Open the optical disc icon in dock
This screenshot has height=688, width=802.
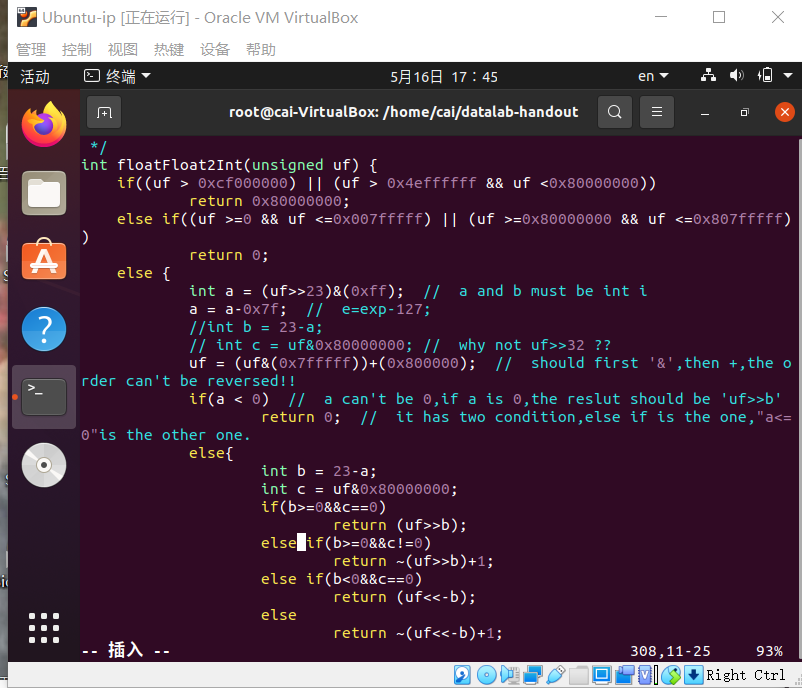click(x=44, y=465)
